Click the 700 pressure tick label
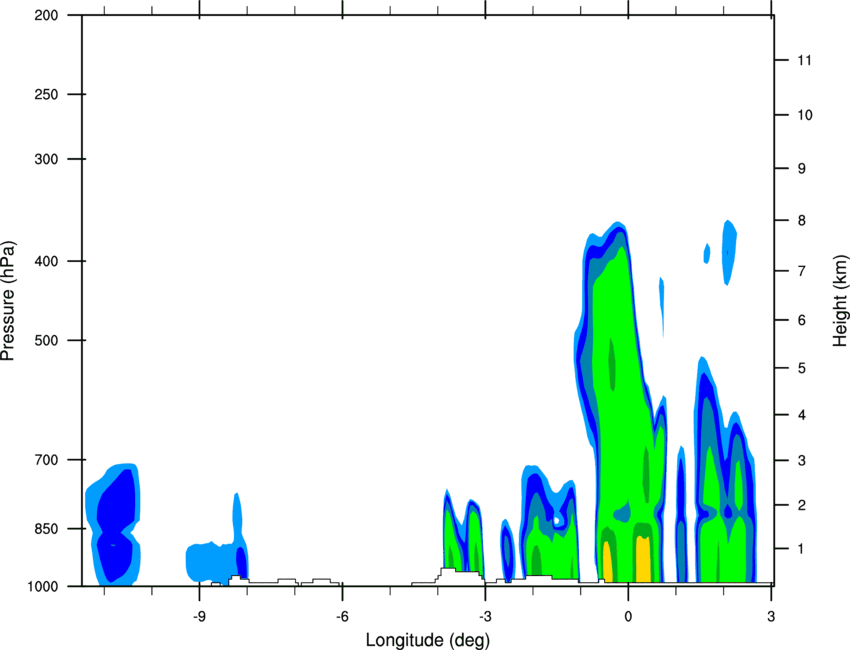 pyautogui.click(x=46, y=459)
